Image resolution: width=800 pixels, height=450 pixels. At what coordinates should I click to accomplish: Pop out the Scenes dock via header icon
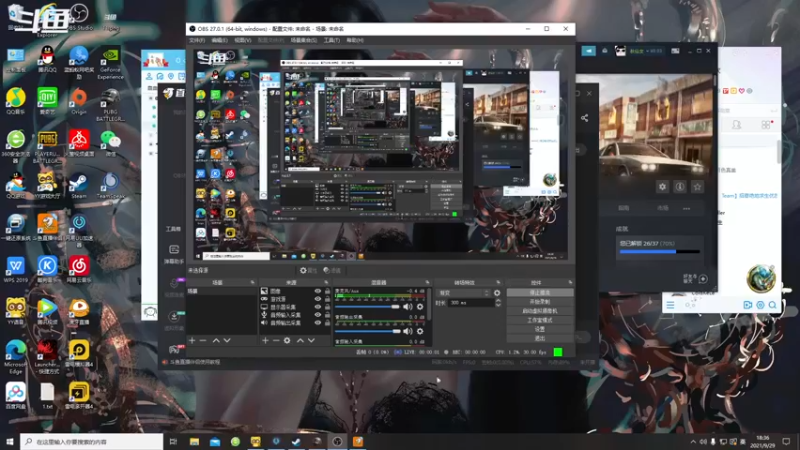pos(253,282)
